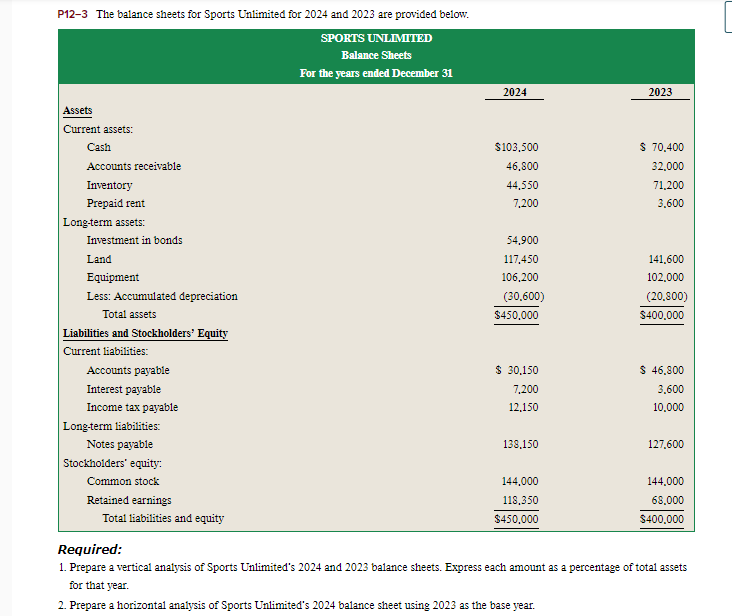This screenshot has height=616, width=732.
Task: Click the Accounts payable row label
Action: [x=128, y=371]
